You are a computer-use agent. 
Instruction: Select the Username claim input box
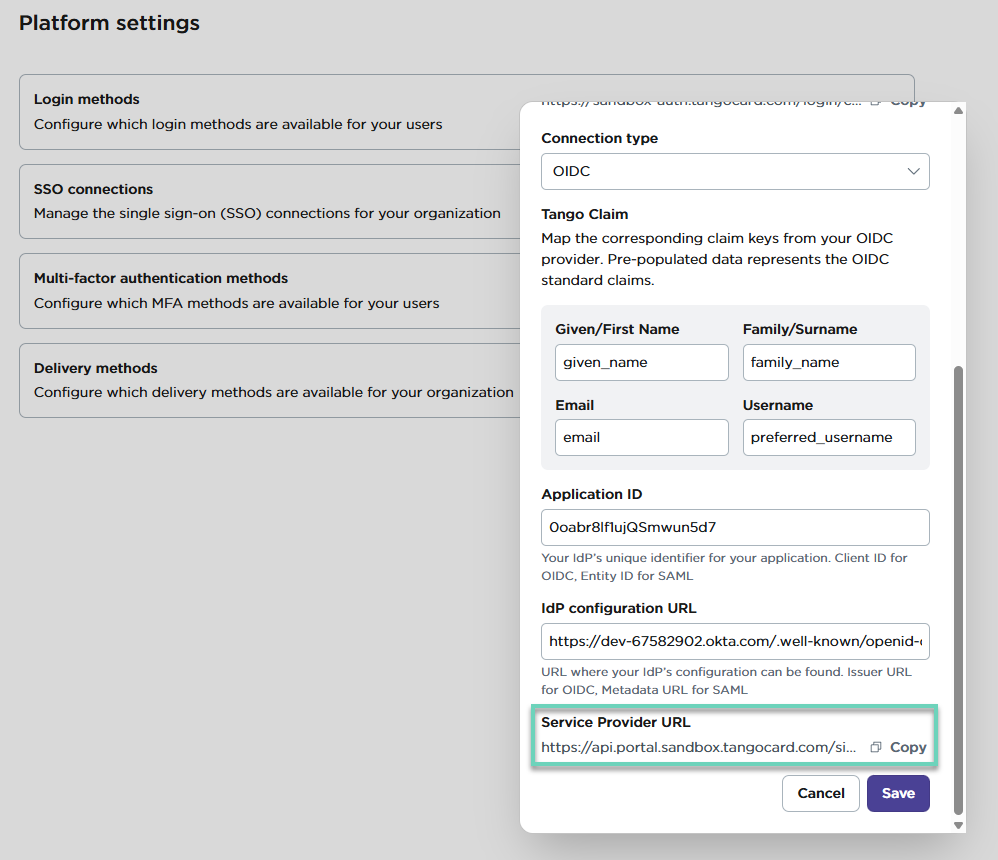[x=828, y=437]
